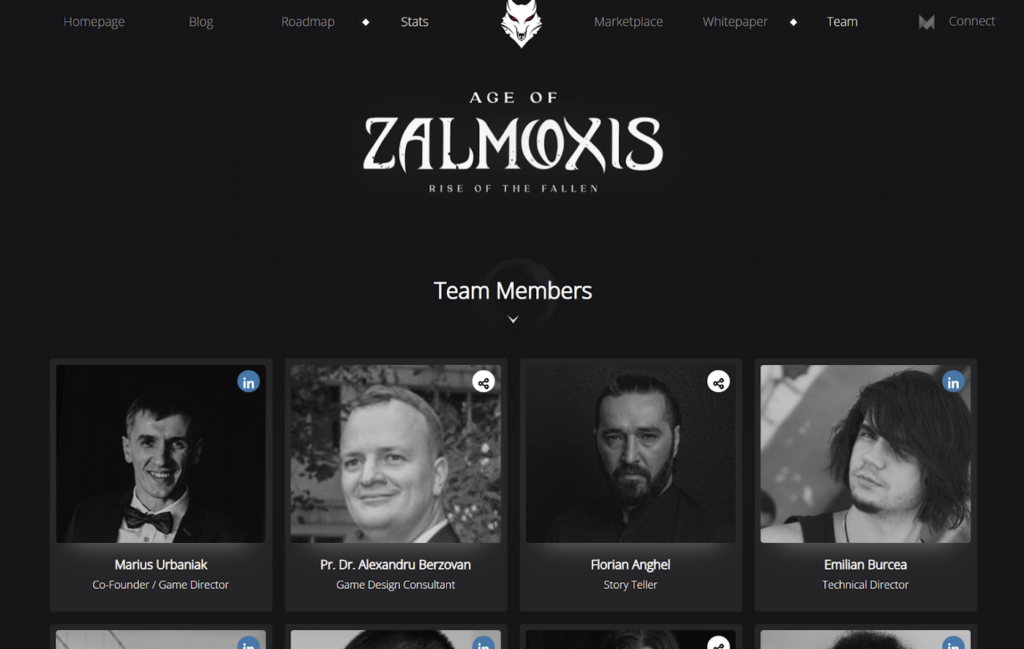1024x649 pixels.
Task: Click Florian Anghel's portrait photo
Action: point(631,454)
